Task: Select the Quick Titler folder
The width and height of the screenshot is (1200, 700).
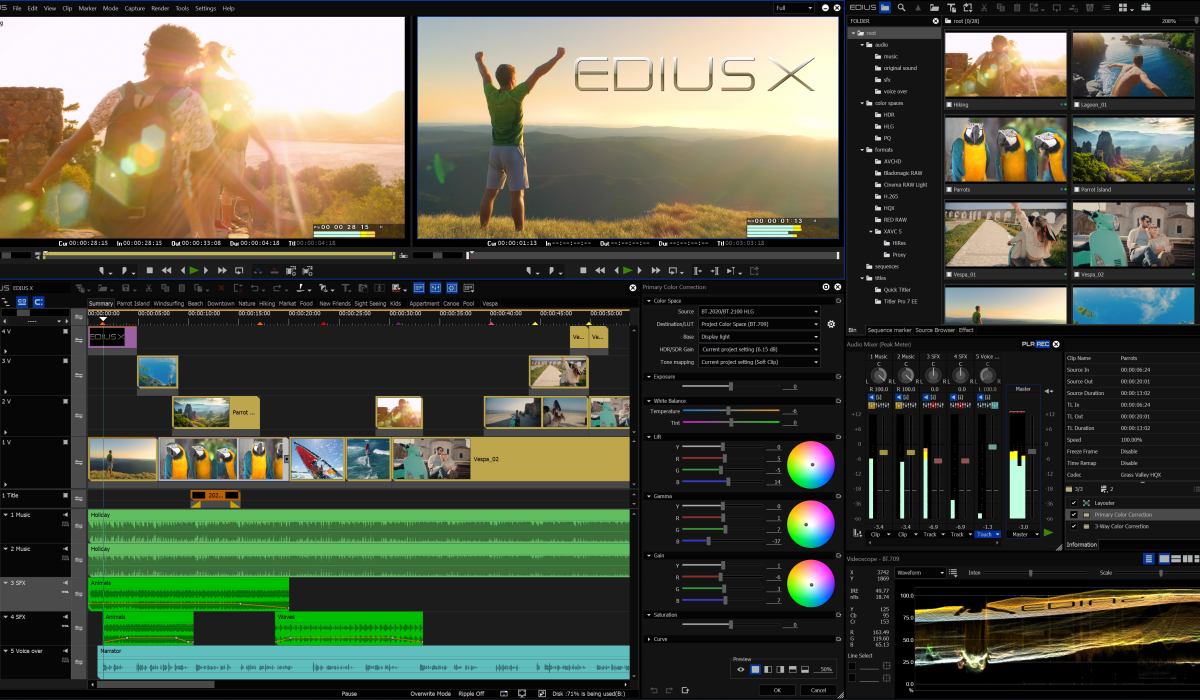Action: pos(897,289)
